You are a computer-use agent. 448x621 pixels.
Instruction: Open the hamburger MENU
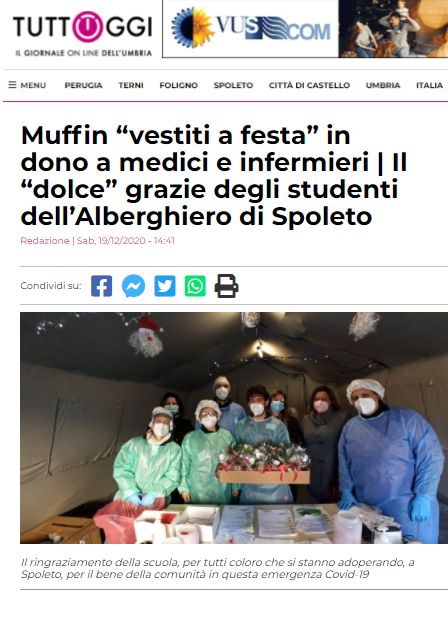click(27, 85)
